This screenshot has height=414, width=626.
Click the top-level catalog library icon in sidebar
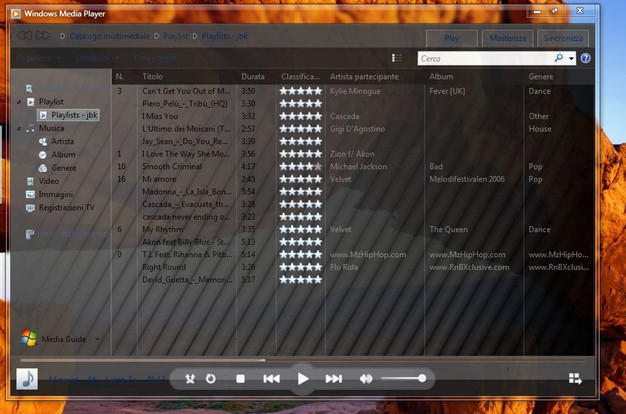pos(29,88)
